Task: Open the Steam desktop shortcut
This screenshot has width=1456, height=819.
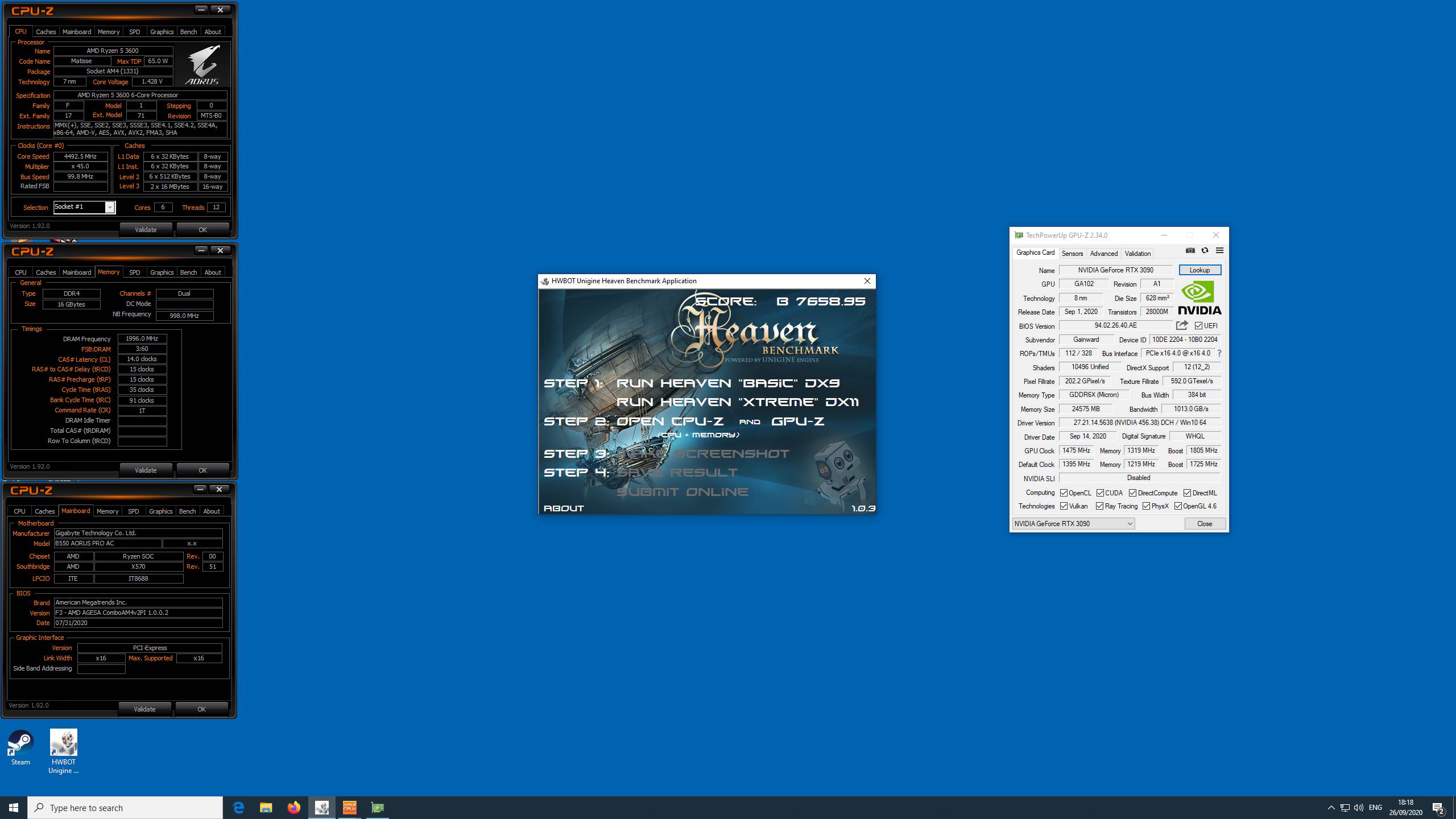Action: pyautogui.click(x=20, y=748)
